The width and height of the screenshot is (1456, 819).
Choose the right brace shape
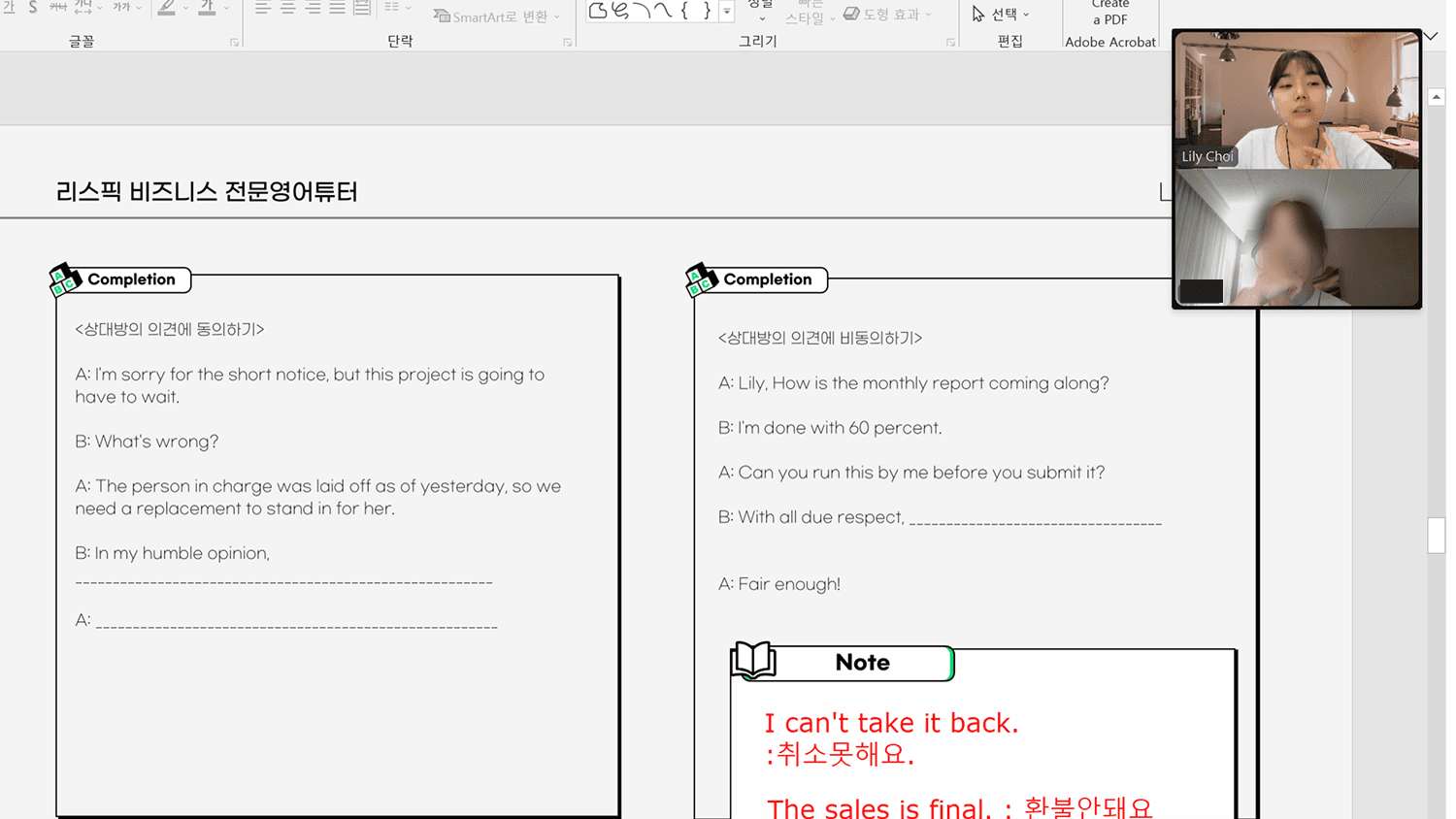(x=707, y=11)
